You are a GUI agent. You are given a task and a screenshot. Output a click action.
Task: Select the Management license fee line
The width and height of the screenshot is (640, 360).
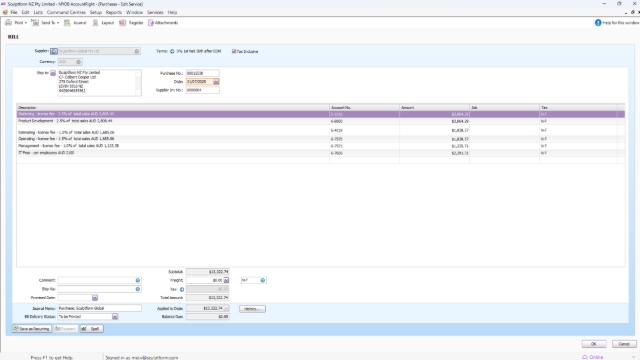(320, 146)
